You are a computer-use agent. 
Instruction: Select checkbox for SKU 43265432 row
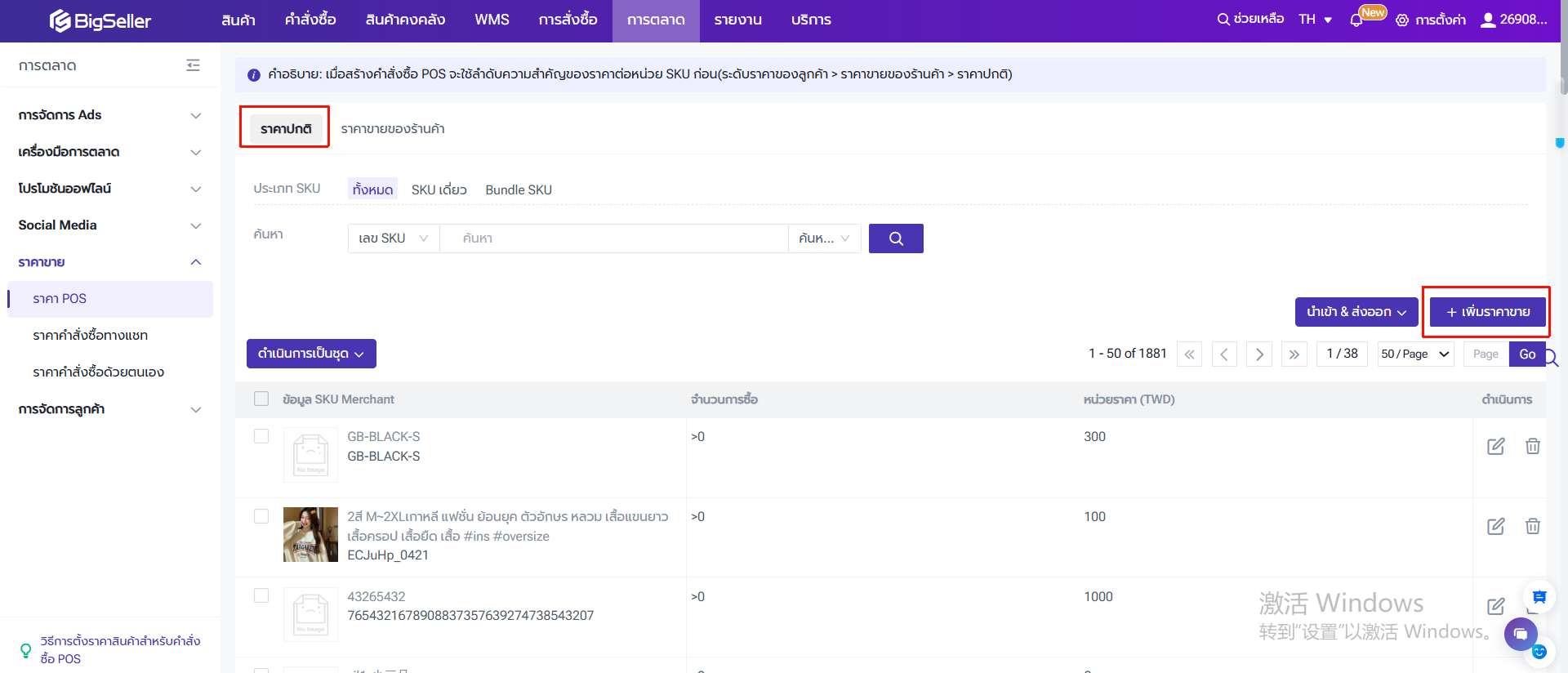(261, 596)
